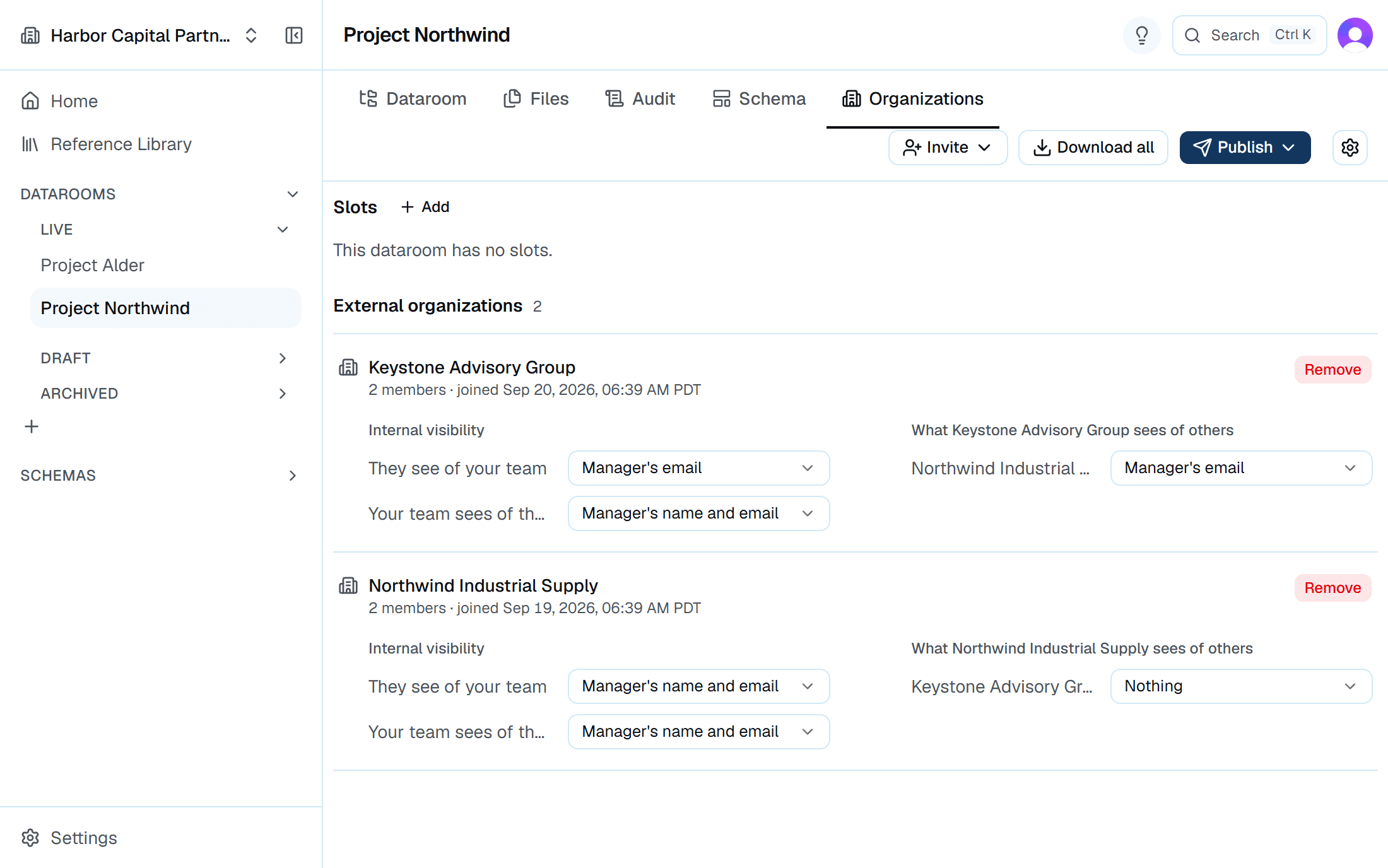
Task: Open the 'Nothing' visibility dropdown
Action: 1241,686
